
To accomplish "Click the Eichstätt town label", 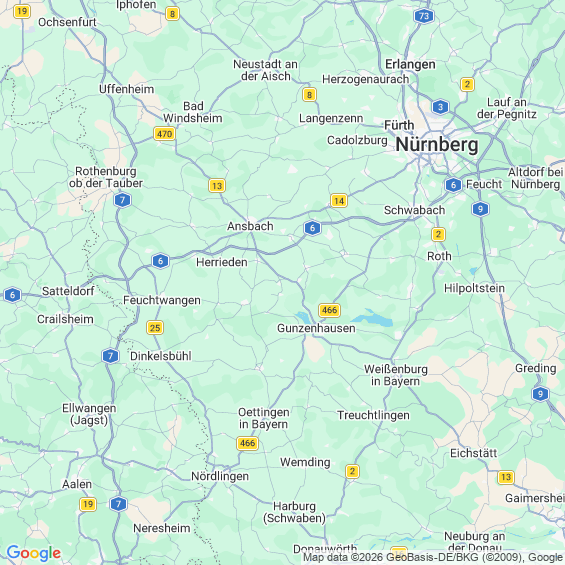I will (x=473, y=453).
